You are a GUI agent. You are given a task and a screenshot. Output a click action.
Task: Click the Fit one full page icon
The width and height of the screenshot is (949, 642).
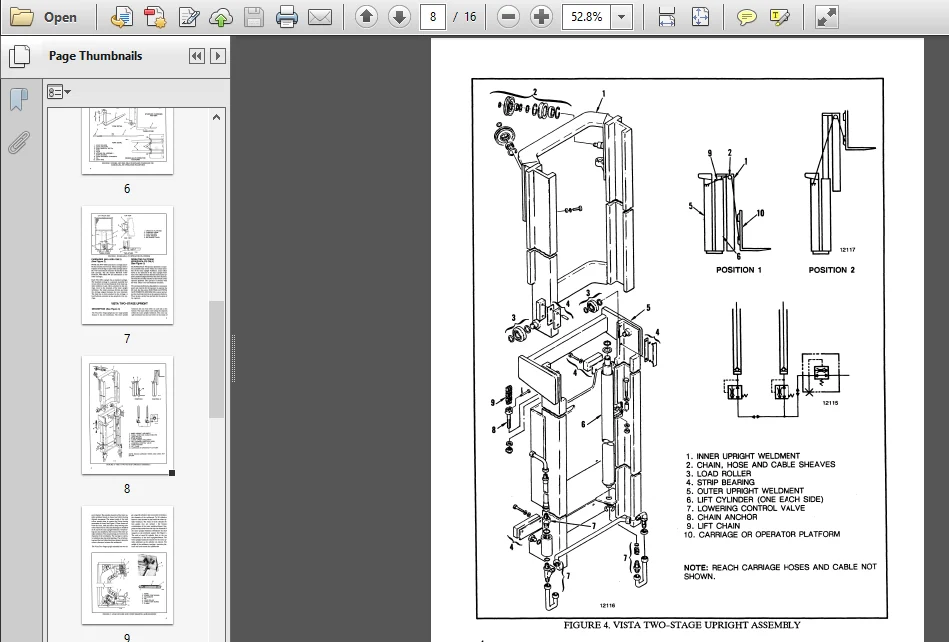[x=700, y=17]
